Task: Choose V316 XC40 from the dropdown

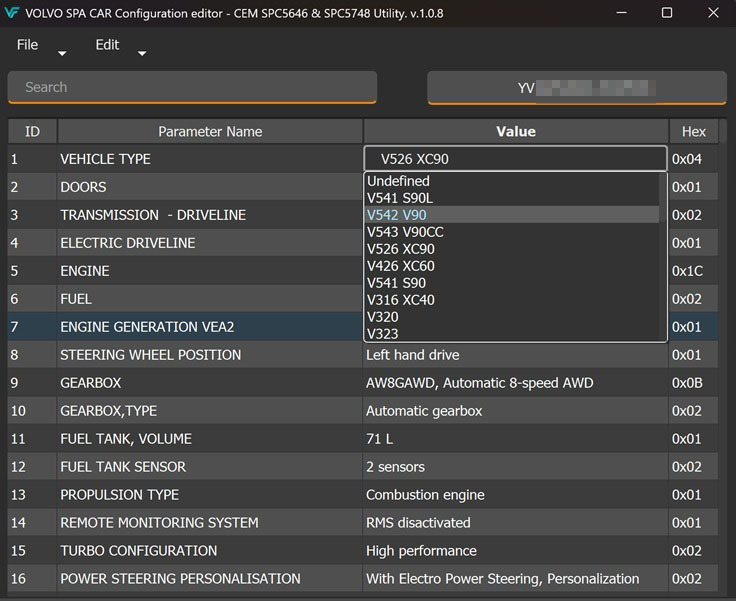Action: pos(512,300)
